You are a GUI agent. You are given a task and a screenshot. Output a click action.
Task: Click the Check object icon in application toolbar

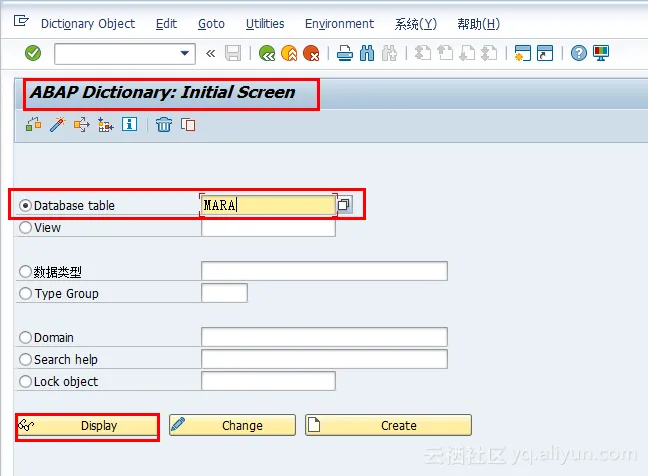click(x=34, y=124)
